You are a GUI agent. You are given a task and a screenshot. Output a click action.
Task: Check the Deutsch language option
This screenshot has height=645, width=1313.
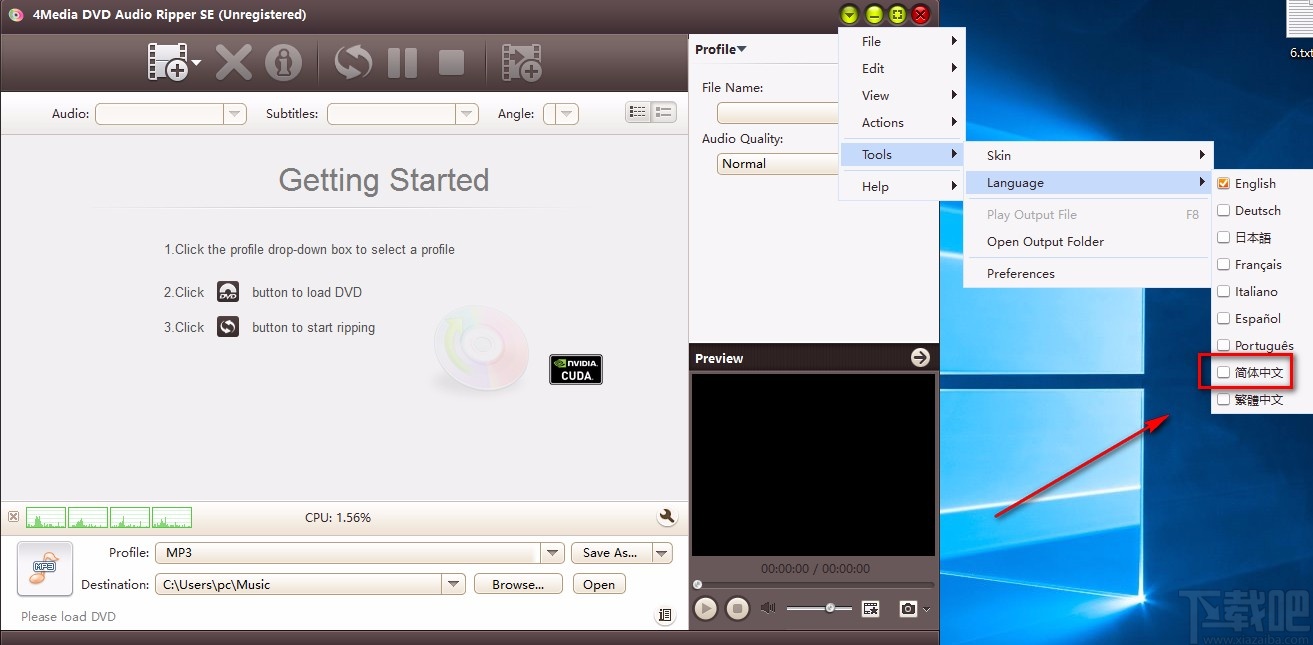click(1223, 210)
